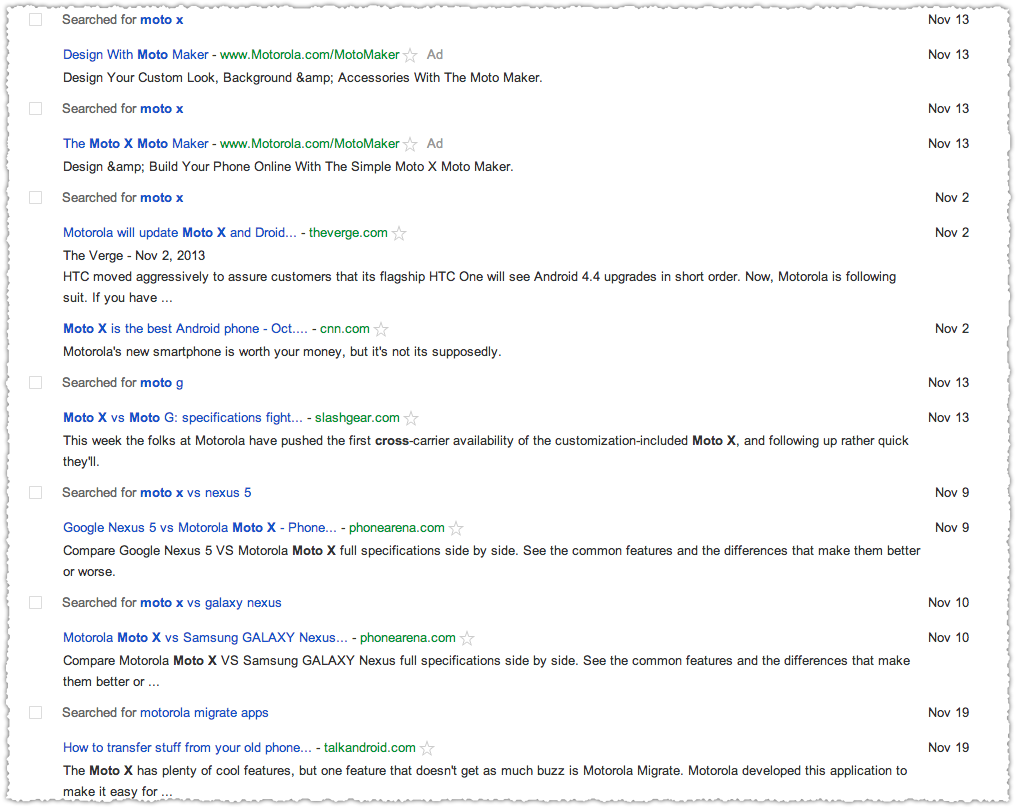Screen dimensions: 1016x808
Task: Select the 'moto x vs galaxy nexus' checkbox
Action: (x=36, y=603)
